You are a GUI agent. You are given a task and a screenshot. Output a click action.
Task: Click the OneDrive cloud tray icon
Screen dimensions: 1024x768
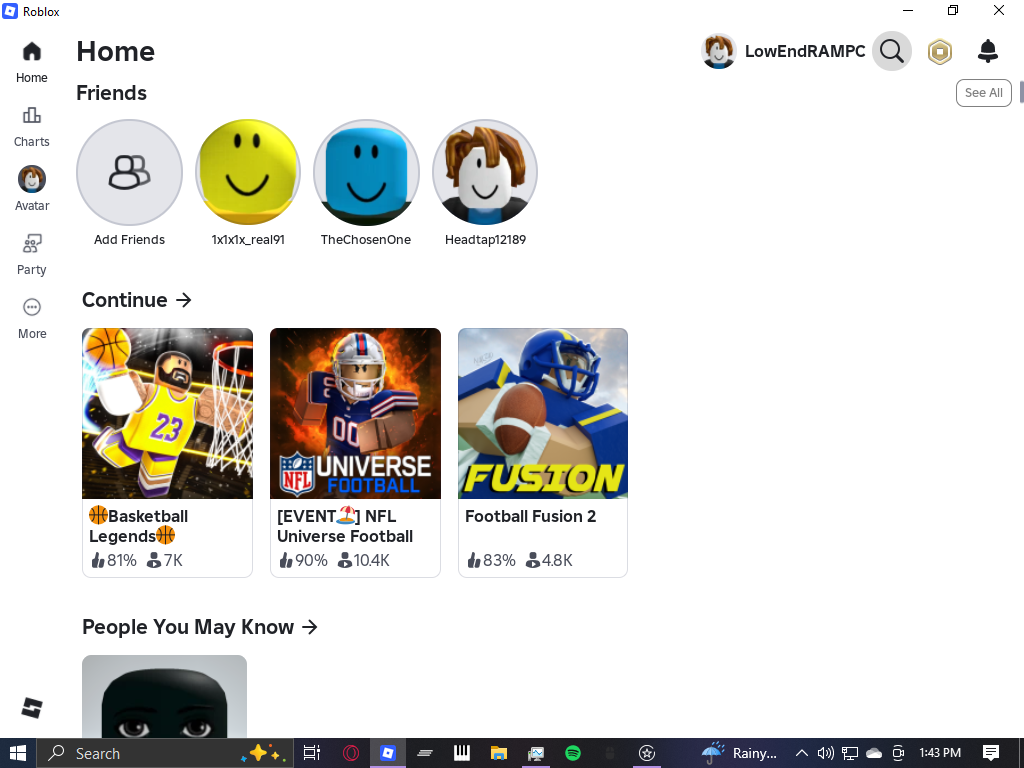click(874, 753)
